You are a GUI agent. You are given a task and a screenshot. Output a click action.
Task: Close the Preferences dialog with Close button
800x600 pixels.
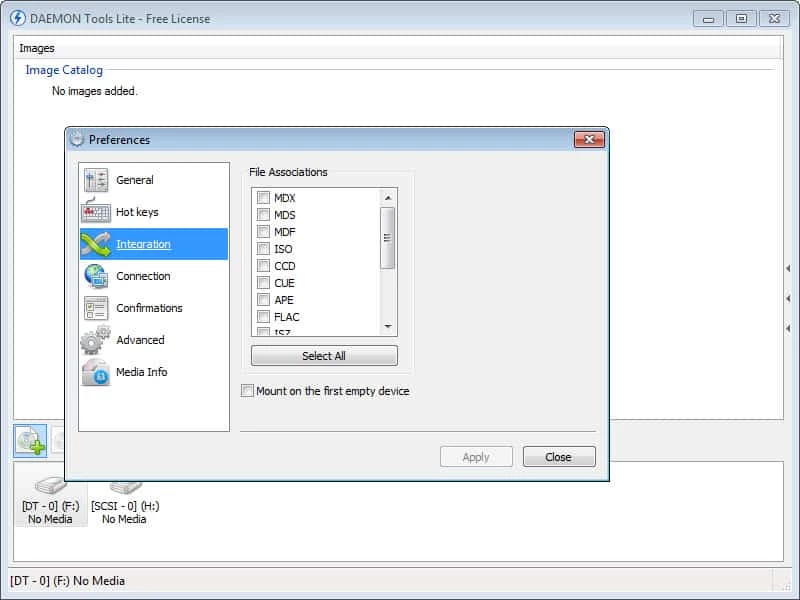[558, 457]
